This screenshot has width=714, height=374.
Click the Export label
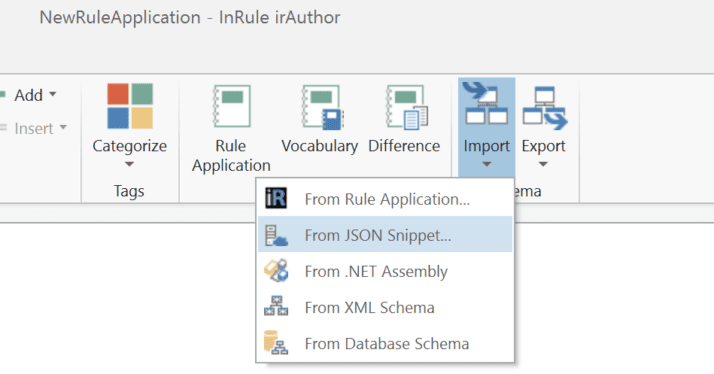click(x=543, y=146)
